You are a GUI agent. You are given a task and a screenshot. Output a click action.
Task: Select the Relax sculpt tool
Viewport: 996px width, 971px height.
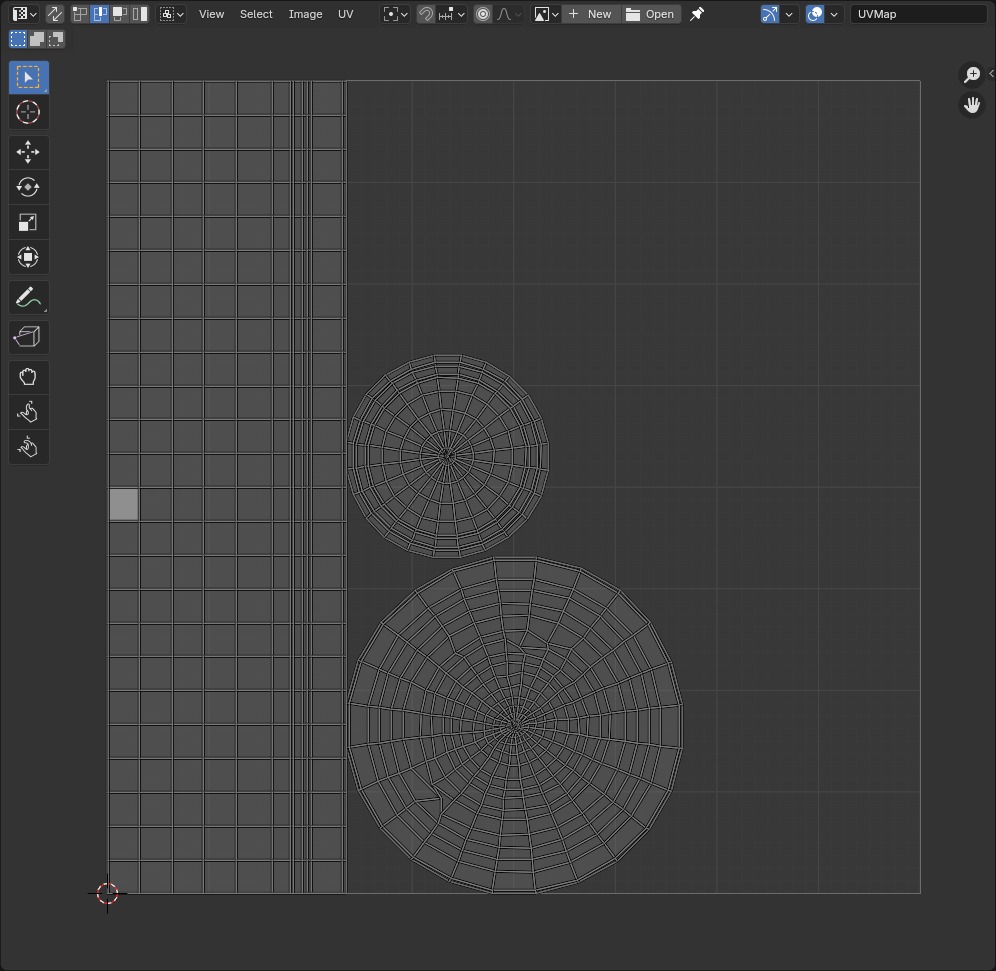pyautogui.click(x=29, y=412)
